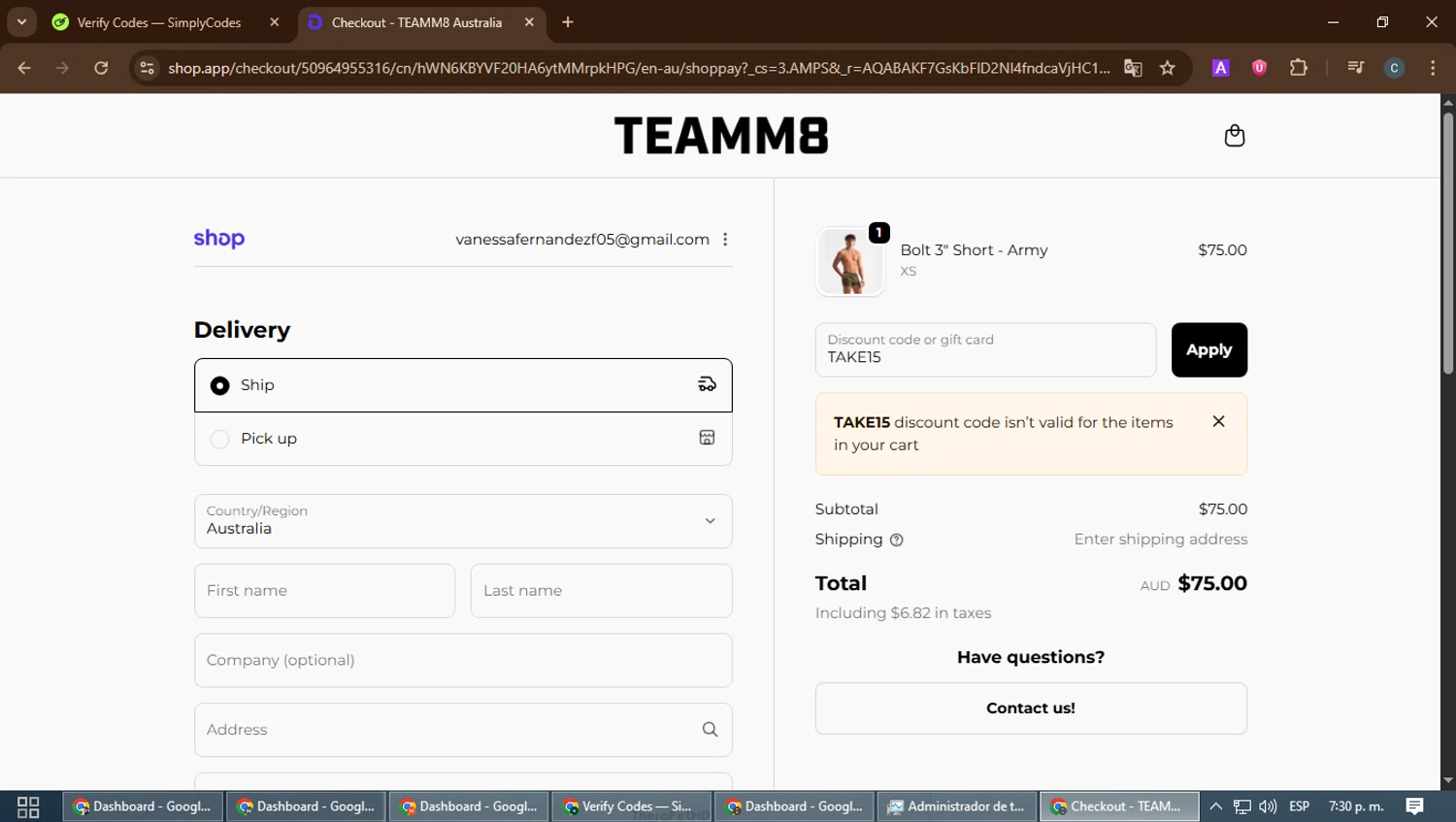Click the Checkout - TEAM... taskbar window

tap(1119, 806)
